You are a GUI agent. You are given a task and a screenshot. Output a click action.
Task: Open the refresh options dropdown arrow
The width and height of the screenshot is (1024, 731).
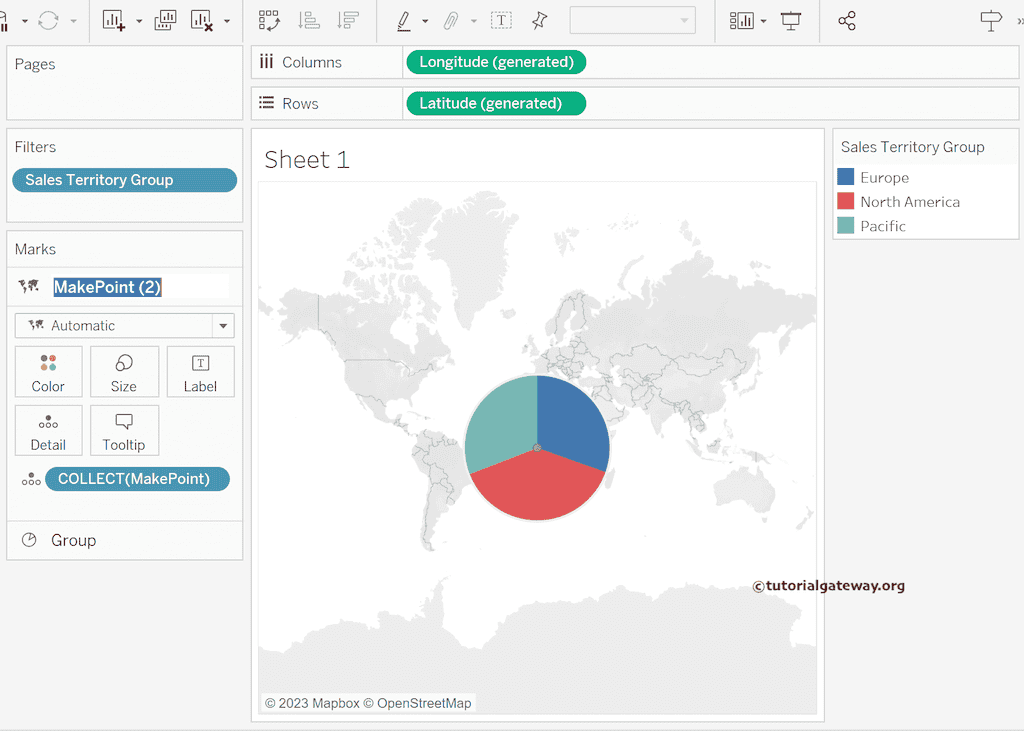73,21
